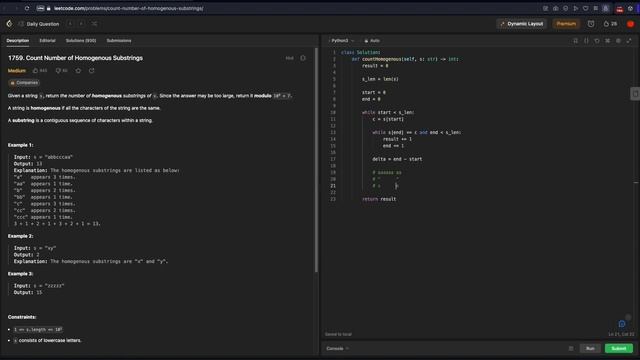Image resolution: width=640 pixels, height=360 pixels.
Task: Click the code line 'delta = end - start'
Action: (397, 159)
